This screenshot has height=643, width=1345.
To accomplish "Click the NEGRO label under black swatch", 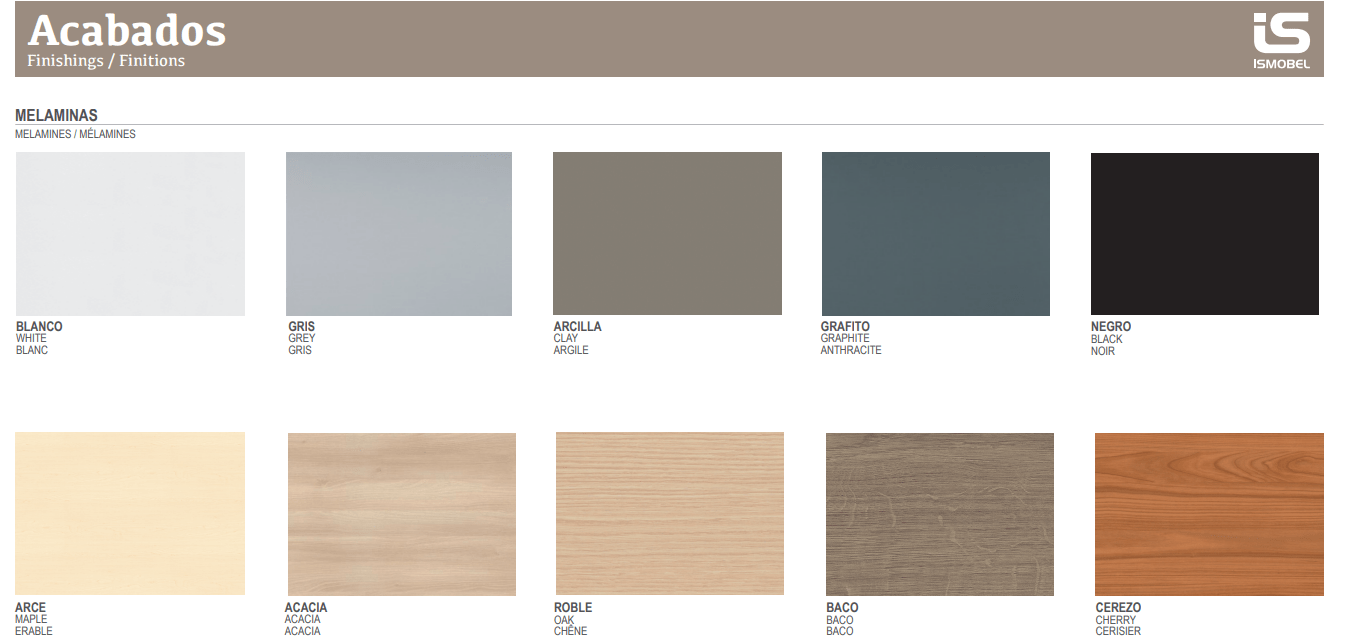I will 1111,327.
